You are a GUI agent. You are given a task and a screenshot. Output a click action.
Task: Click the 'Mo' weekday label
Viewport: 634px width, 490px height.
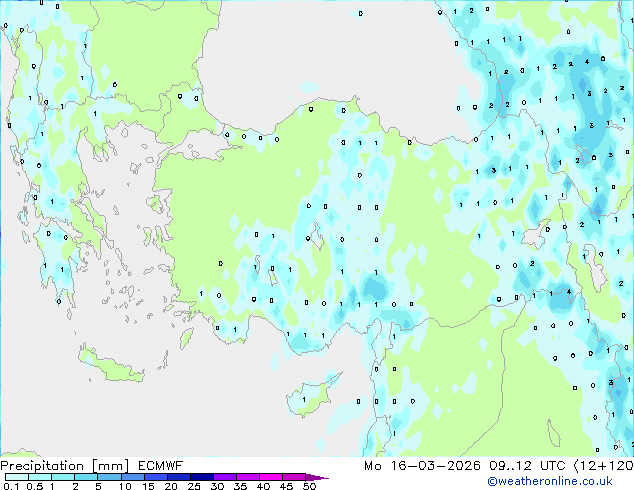(372, 466)
